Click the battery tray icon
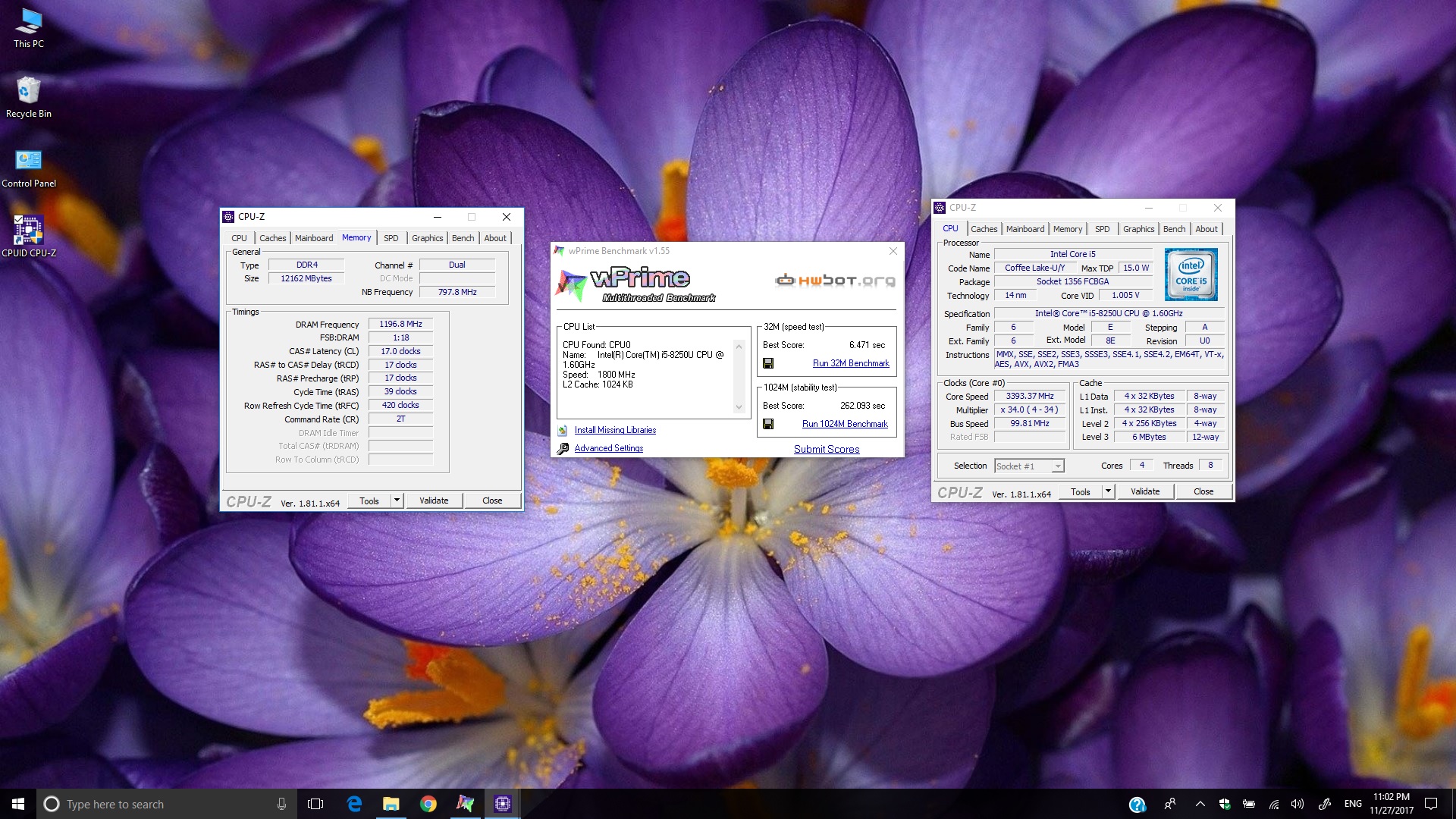This screenshot has width=1456, height=819. pyautogui.click(x=1249, y=804)
